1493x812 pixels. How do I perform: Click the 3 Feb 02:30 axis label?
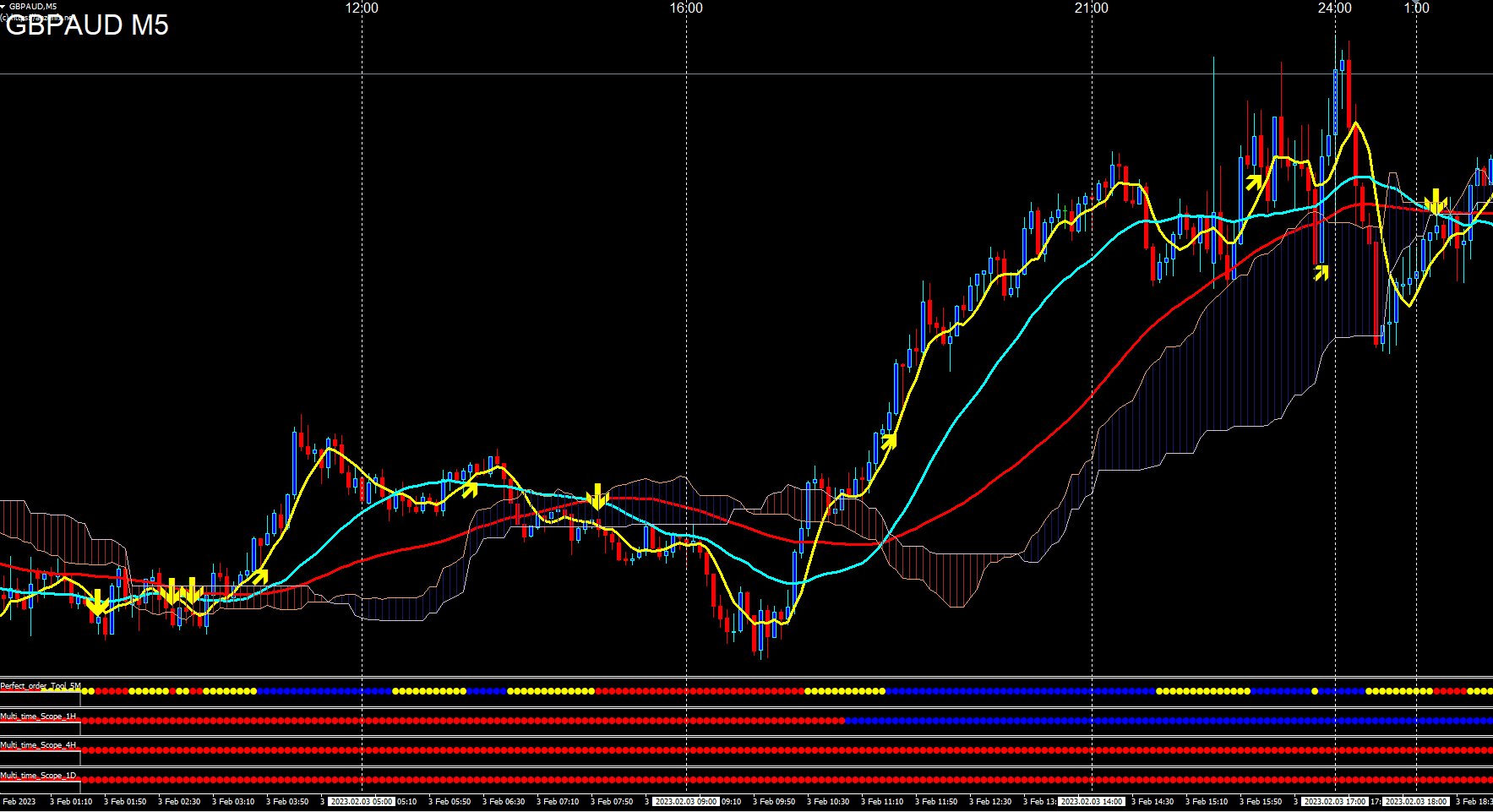[x=179, y=801]
